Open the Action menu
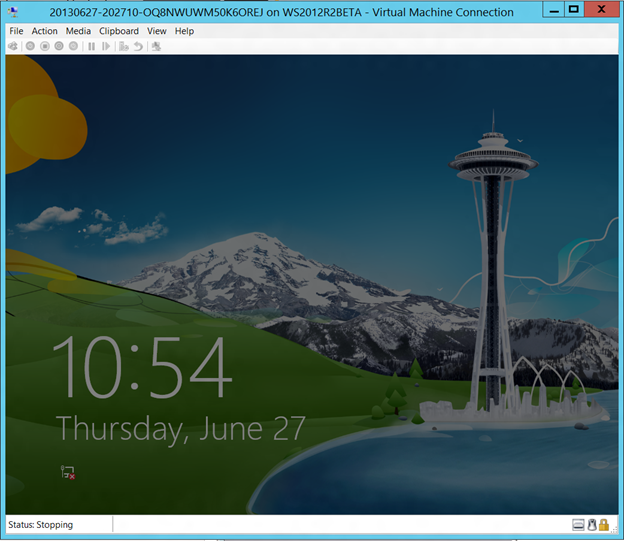The width and height of the screenshot is (624, 541). click(x=45, y=31)
